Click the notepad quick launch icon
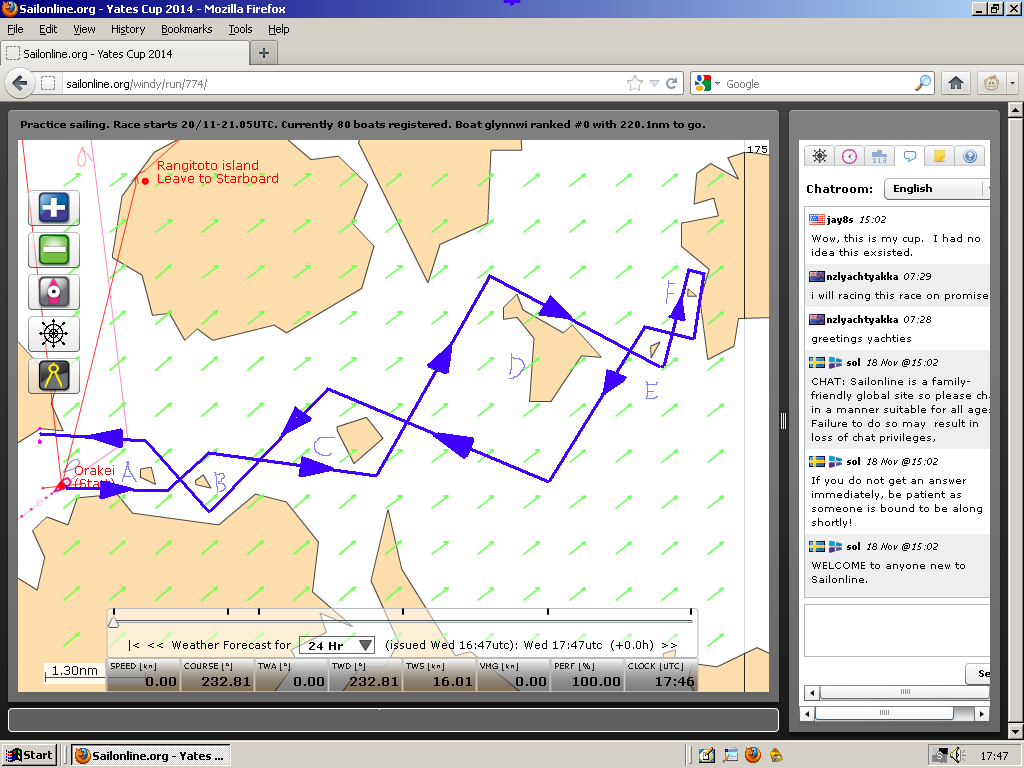 coord(707,756)
